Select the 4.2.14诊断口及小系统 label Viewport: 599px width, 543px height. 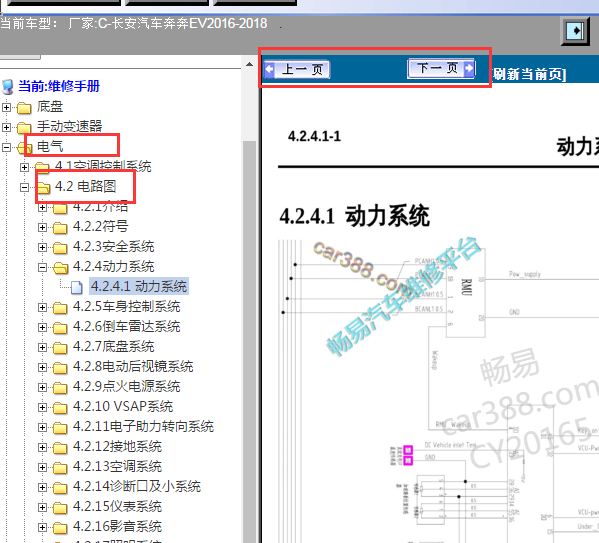tap(137, 486)
